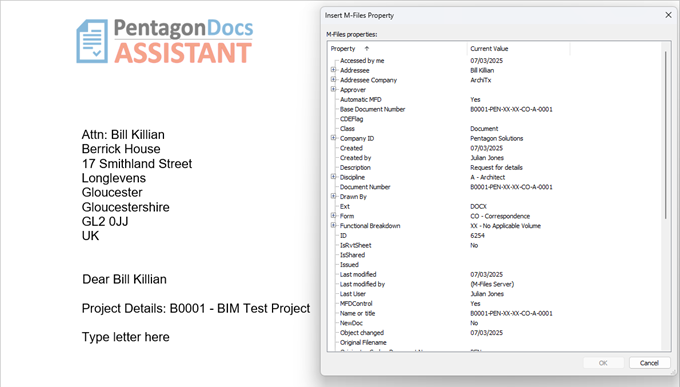Click the 'Project Details: B0001' line

pyautogui.click(x=196, y=308)
